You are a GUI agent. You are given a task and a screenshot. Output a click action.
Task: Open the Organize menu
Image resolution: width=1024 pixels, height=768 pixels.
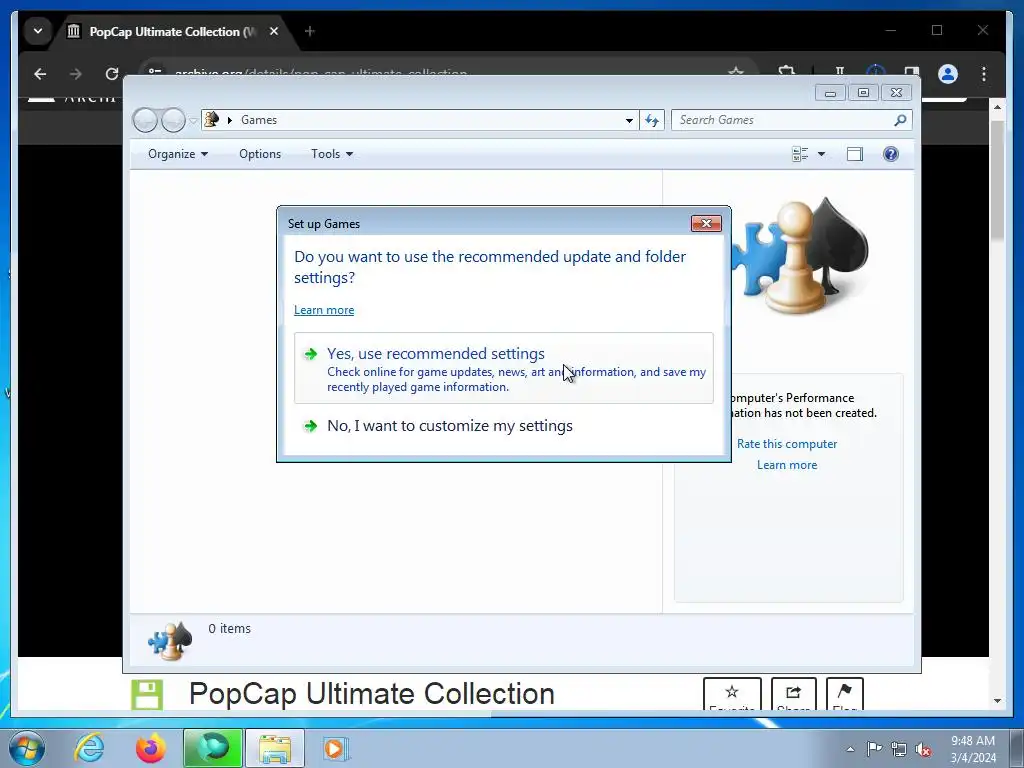click(x=178, y=154)
